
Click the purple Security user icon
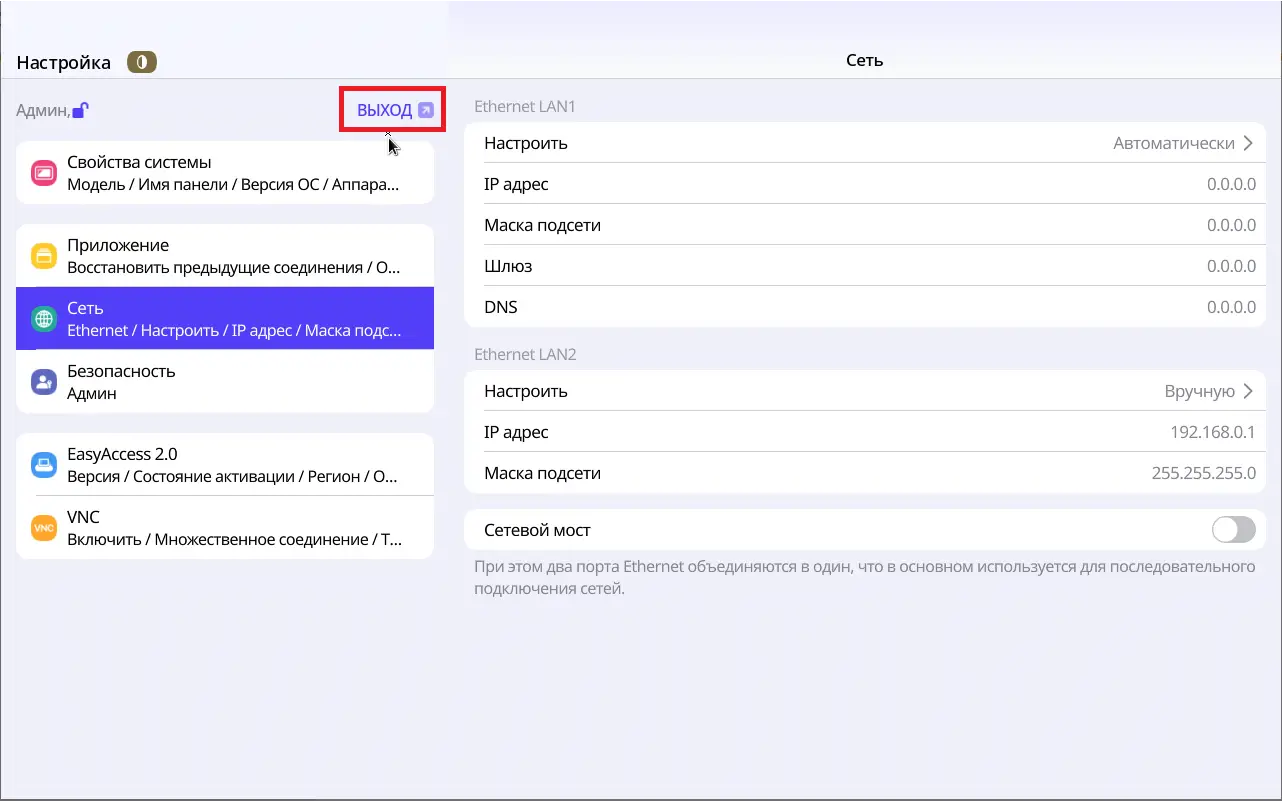pos(43,382)
